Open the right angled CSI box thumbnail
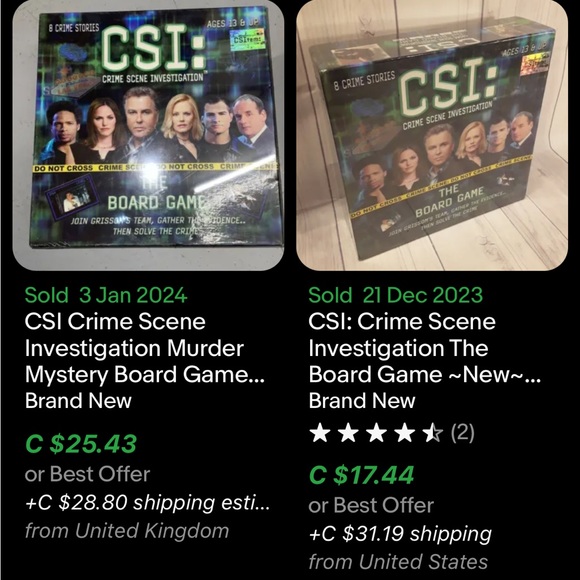The height and width of the screenshot is (580, 580). (432, 135)
